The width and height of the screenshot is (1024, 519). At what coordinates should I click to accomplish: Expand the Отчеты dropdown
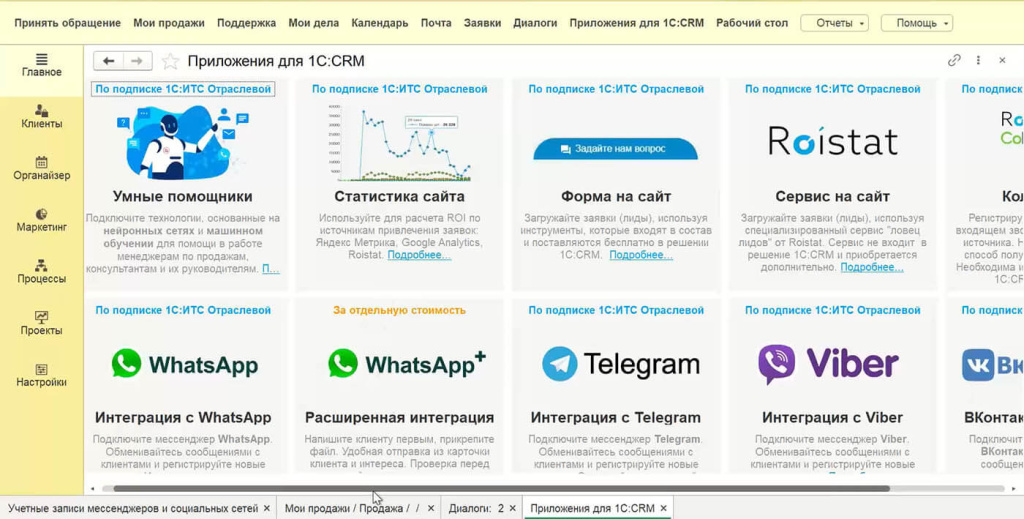point(834,23)
